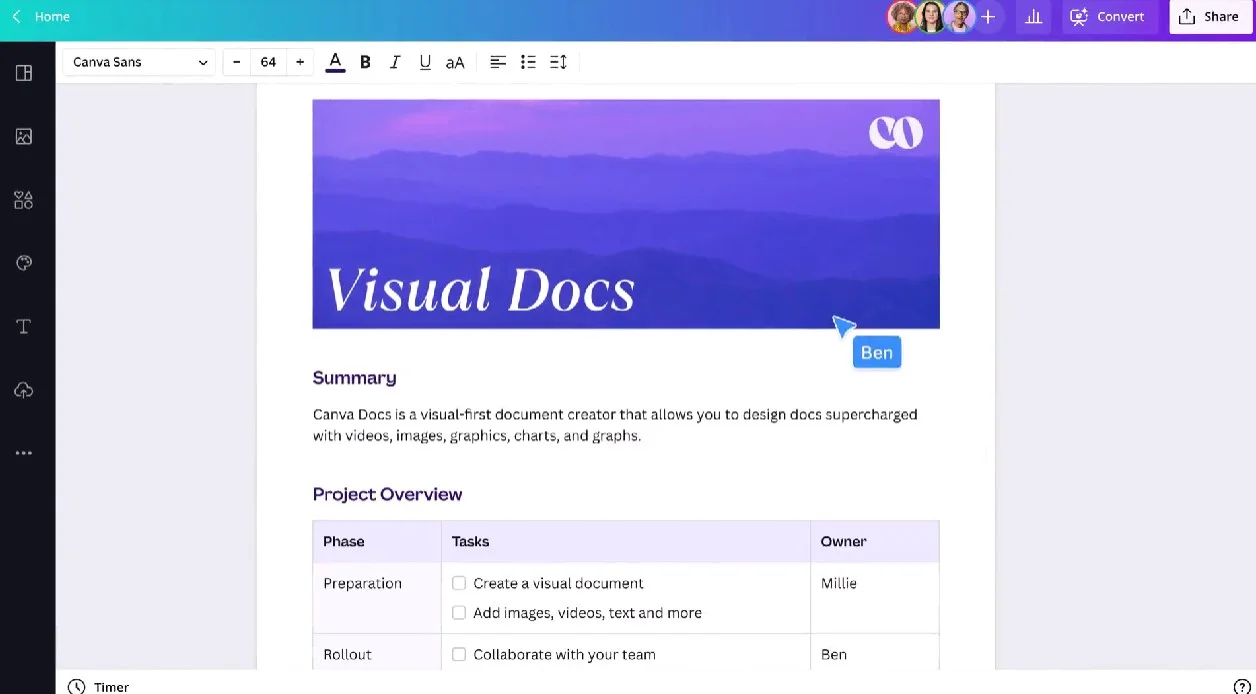Viewport: 1256px width, 694px height.
Task: Open the line spacing options
Action: 557,62
